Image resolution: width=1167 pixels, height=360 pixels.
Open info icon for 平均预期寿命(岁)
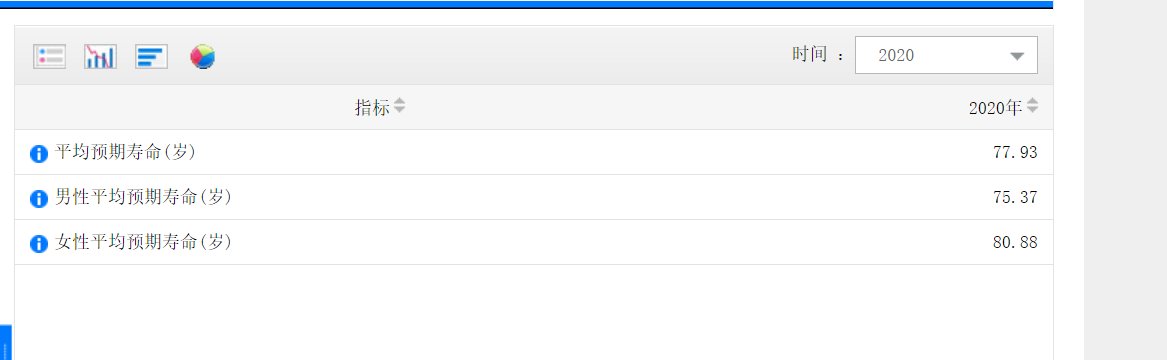click(x=39, y=154)
